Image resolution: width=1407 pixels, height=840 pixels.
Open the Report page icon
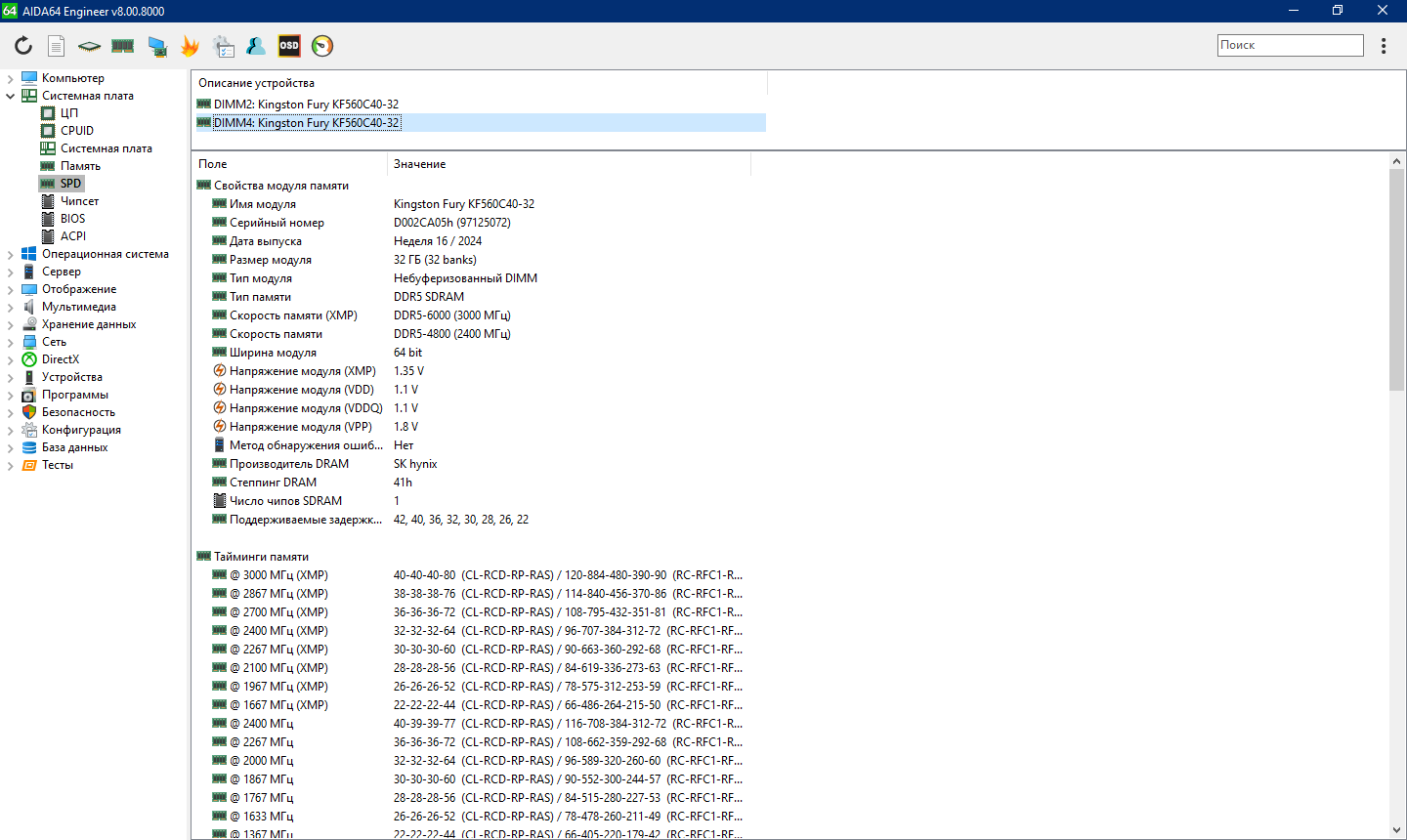coord(57,46)
